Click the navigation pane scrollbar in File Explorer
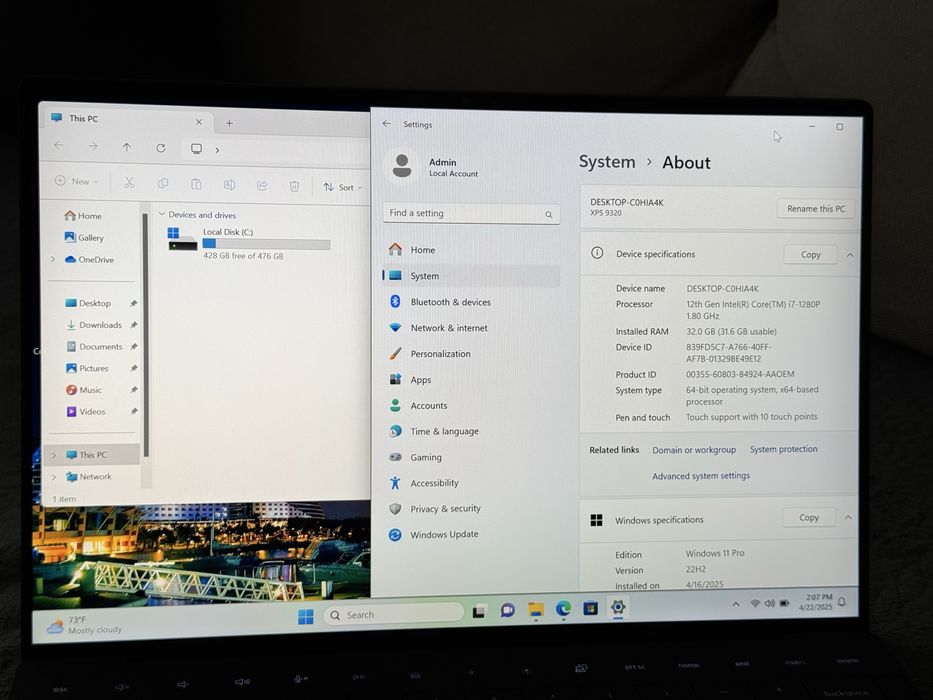This screenshot has width=933, height=700. [145, 335]
